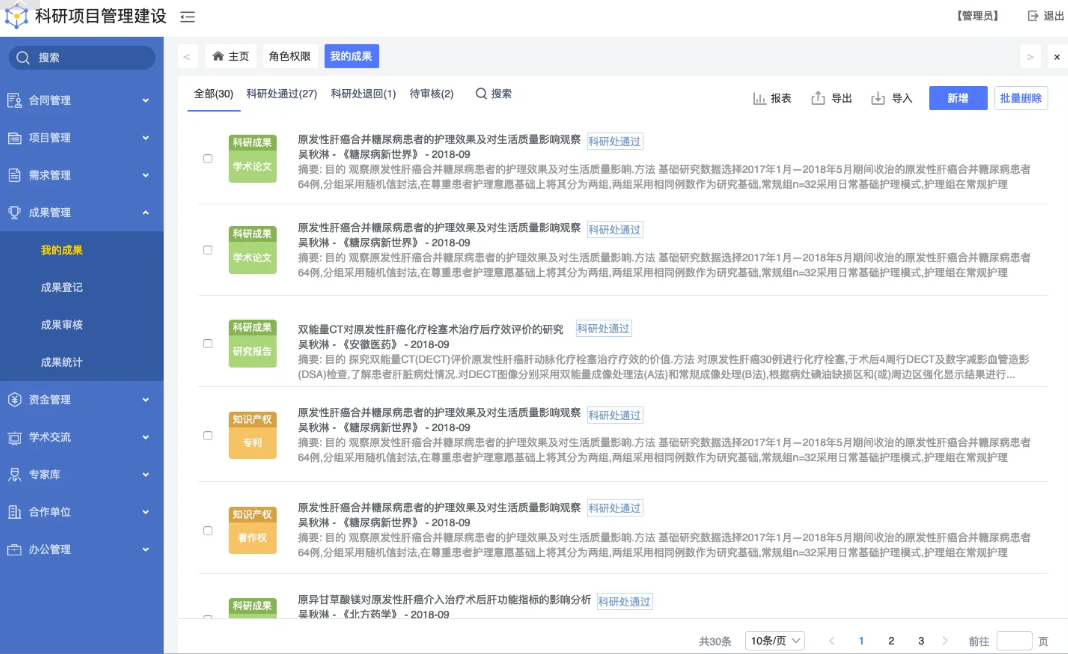Click the 办公管理 briefcase icon
Screen dimensions: 1068x654
pos(14,549)
